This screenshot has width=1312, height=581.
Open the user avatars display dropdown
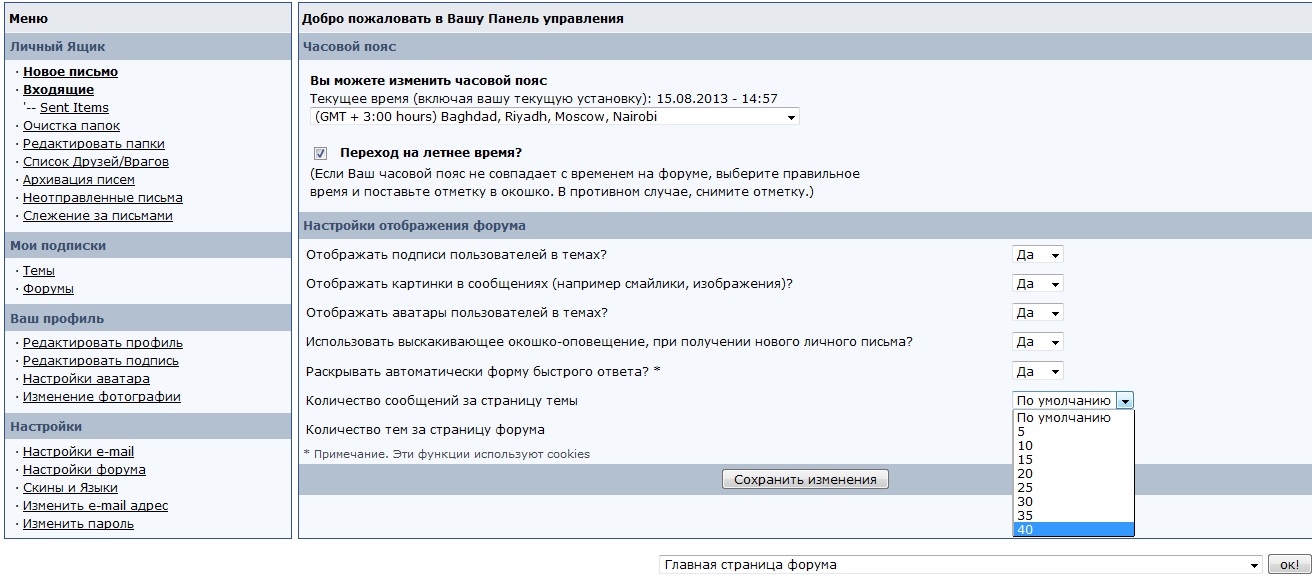[1037, 313]
